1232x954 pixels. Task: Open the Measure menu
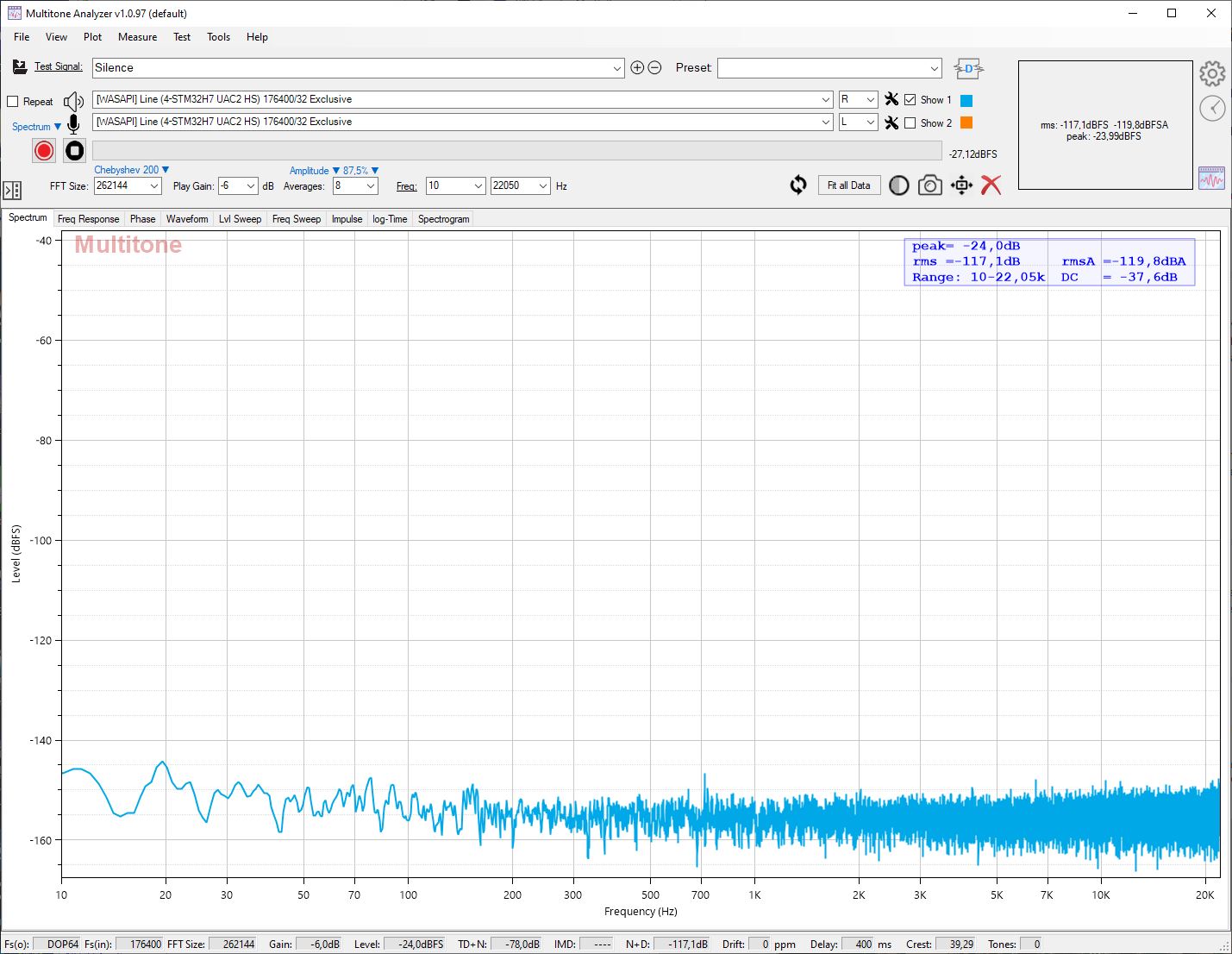coord(137,37)
